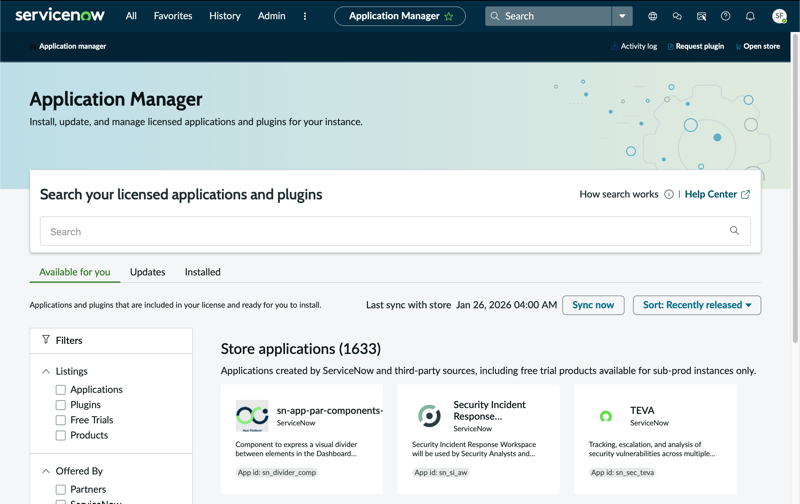This screenshot has height=504, width=800.
Task: Click the page vertical scrollbar
Action: pos(795,189)
